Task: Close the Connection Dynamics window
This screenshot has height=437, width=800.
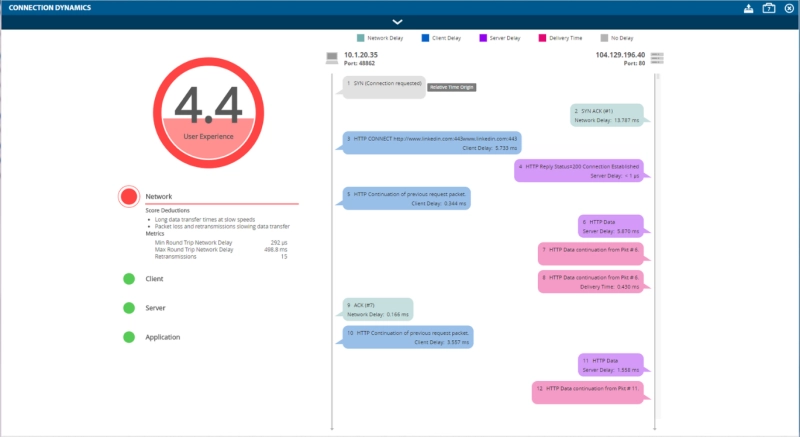Action: pyautogui.click(x=789, y=8)
